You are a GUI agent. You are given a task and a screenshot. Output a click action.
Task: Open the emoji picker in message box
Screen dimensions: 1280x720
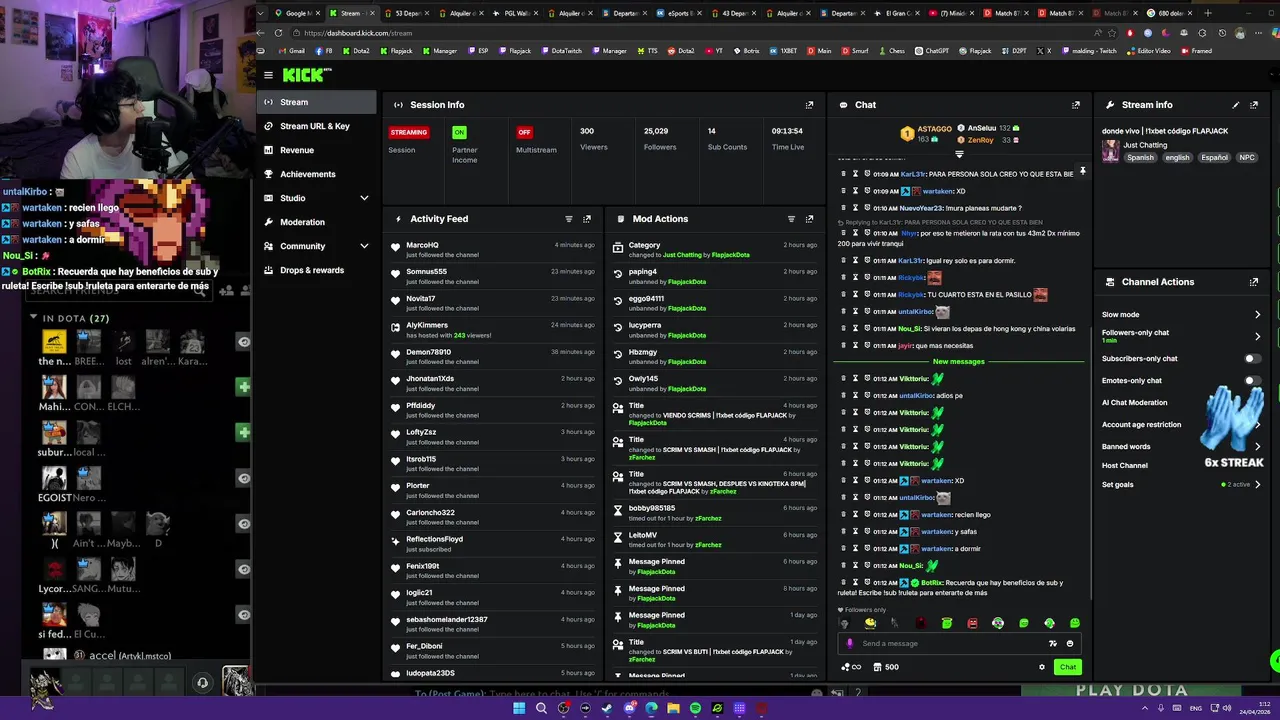(x=1070, y=644)
